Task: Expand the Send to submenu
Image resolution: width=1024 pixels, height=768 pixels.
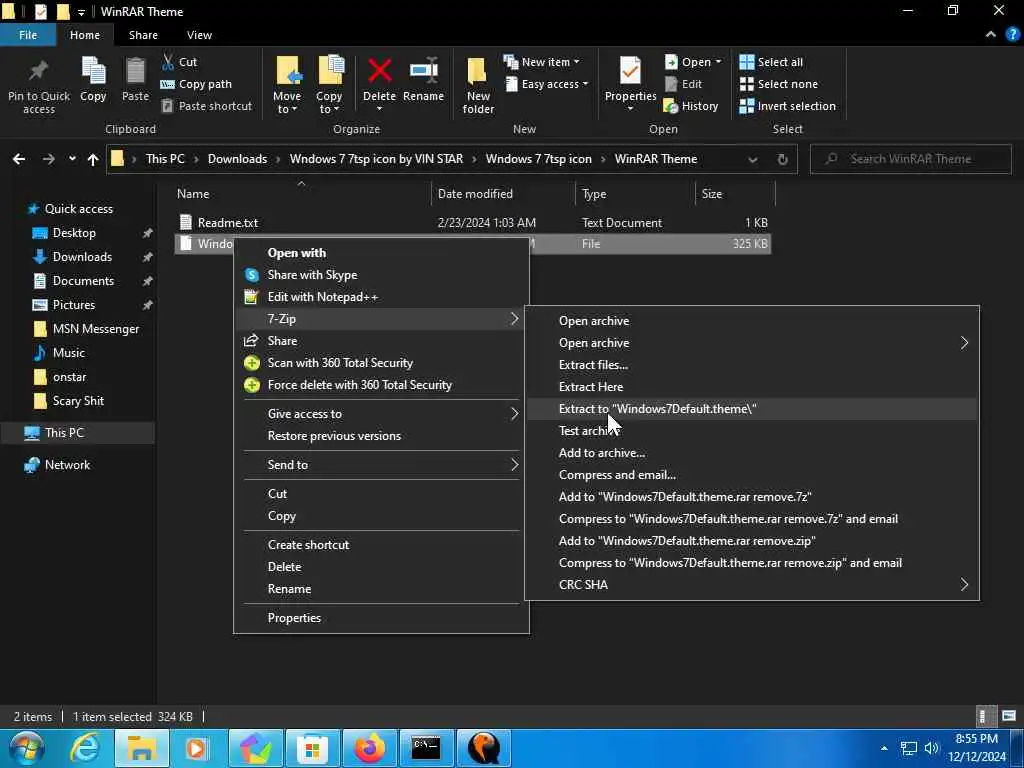Action: click(381, 465)
